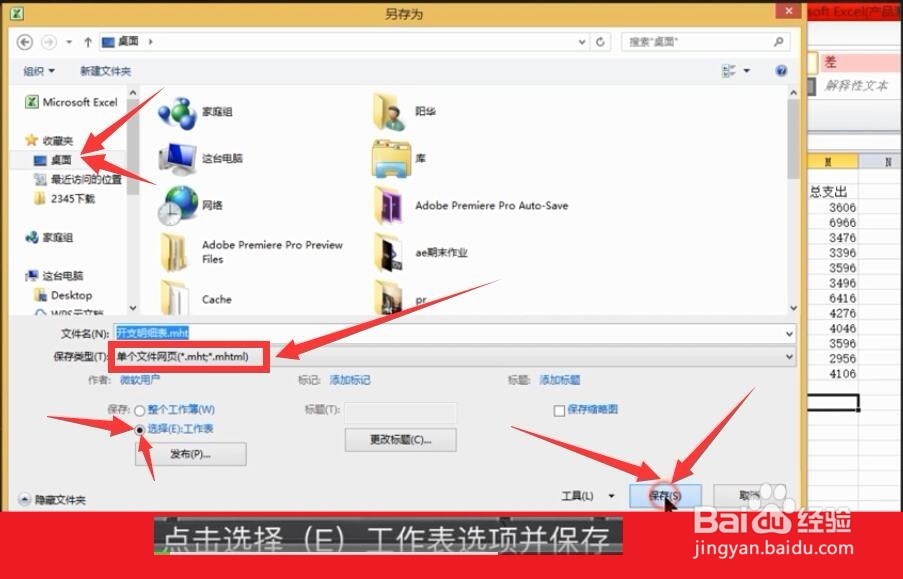The width and height of the screenshot is (903, 579).
Task: Click the 保存(S) button
Action: [x=667, y=495]
